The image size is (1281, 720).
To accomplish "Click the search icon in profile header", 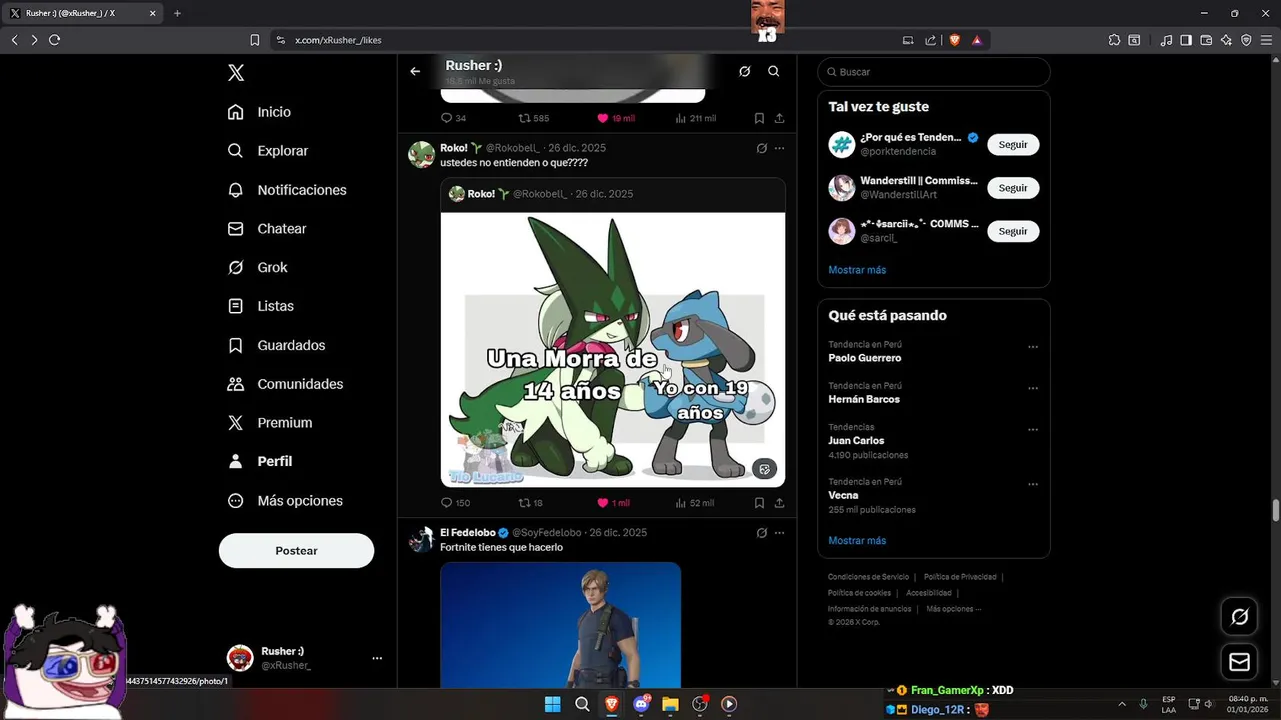I will (773, 71).
